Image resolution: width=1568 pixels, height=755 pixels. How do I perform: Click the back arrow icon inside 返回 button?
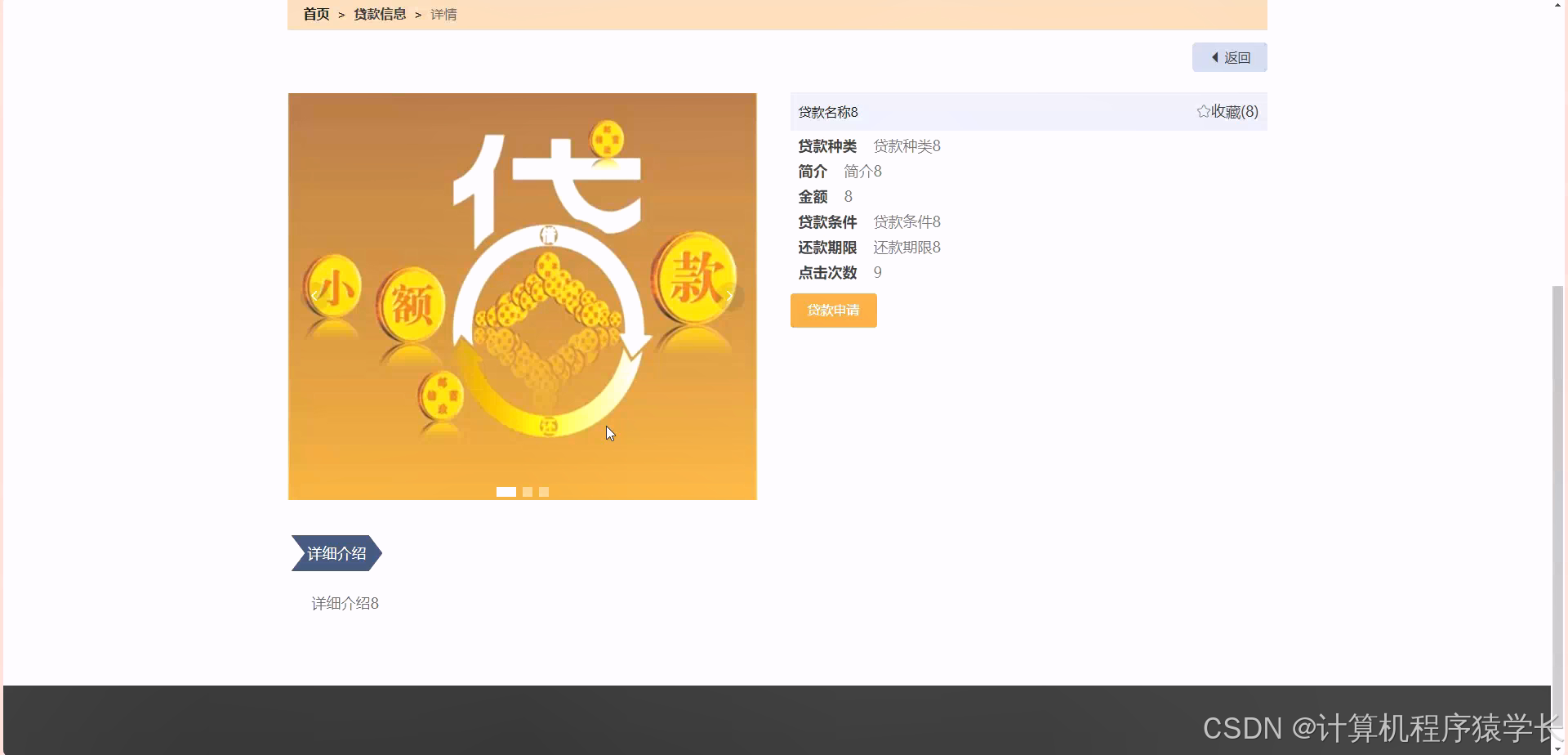pos(1214,57)
